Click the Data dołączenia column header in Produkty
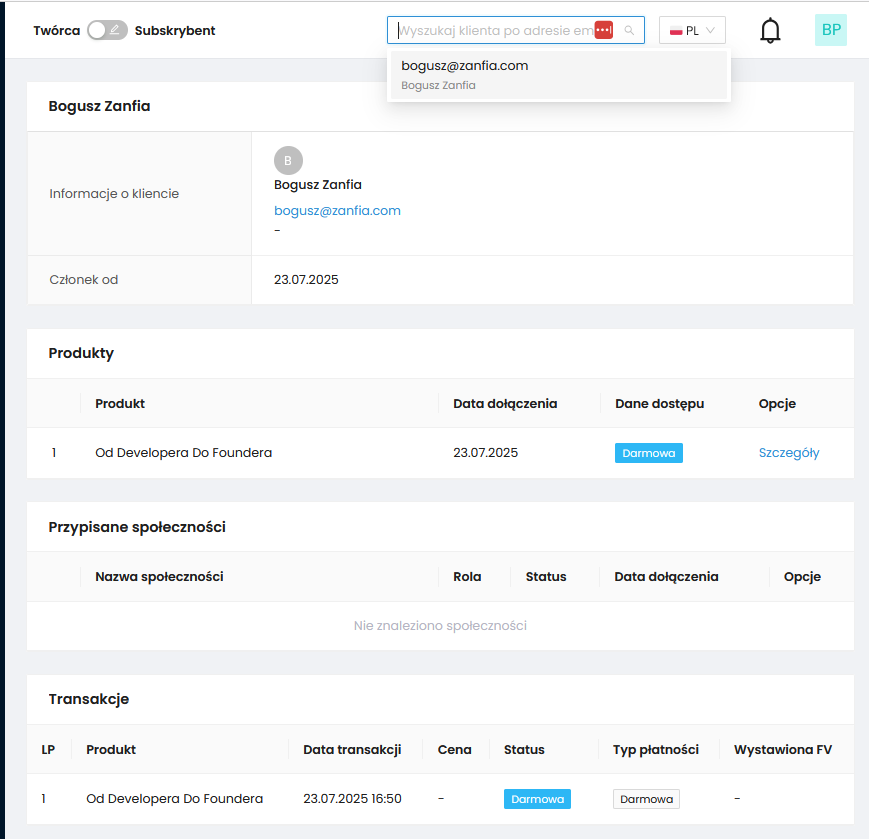 505,404
